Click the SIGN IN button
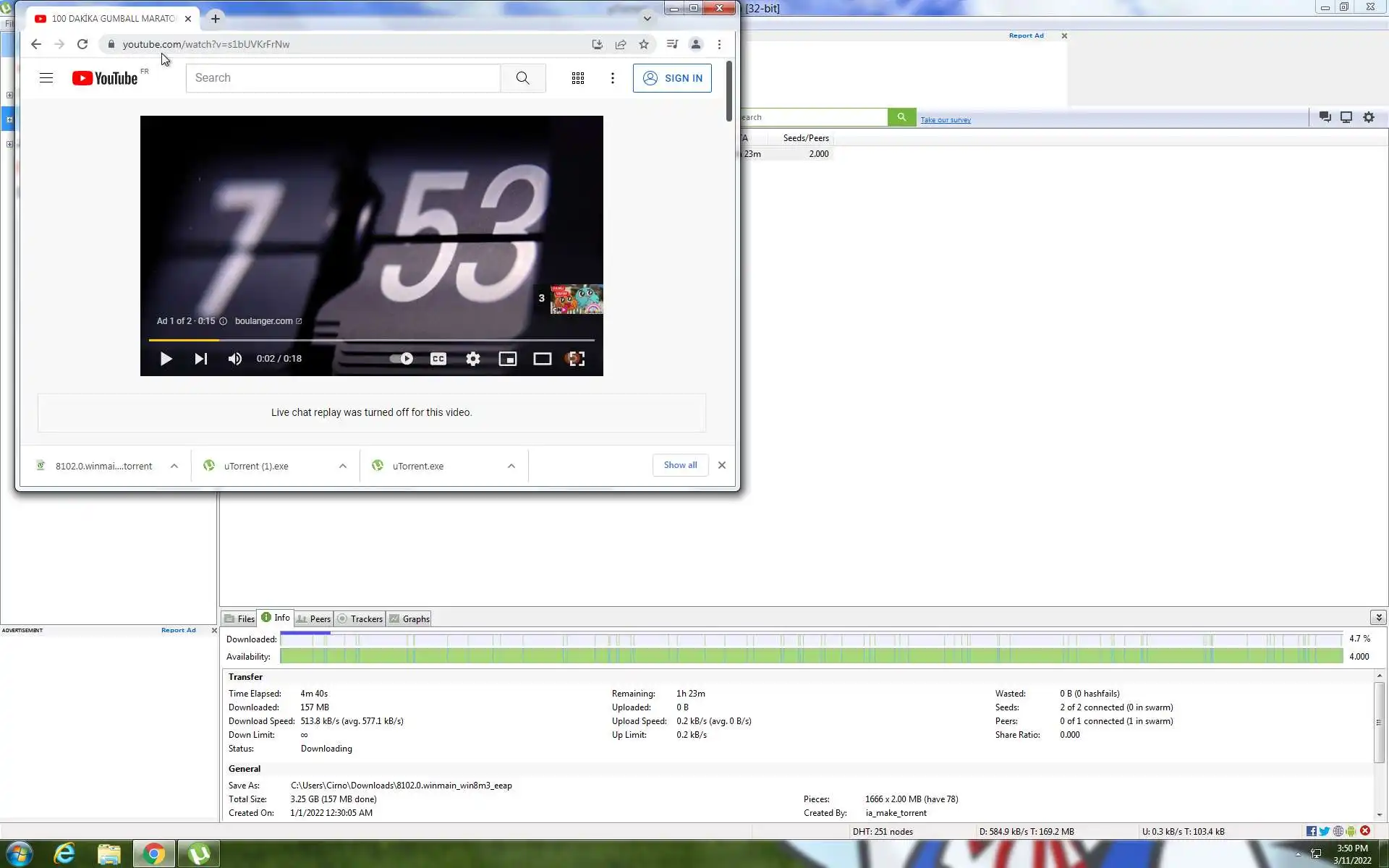Viewport: 1389px width, 868px height. pos(672,78)
